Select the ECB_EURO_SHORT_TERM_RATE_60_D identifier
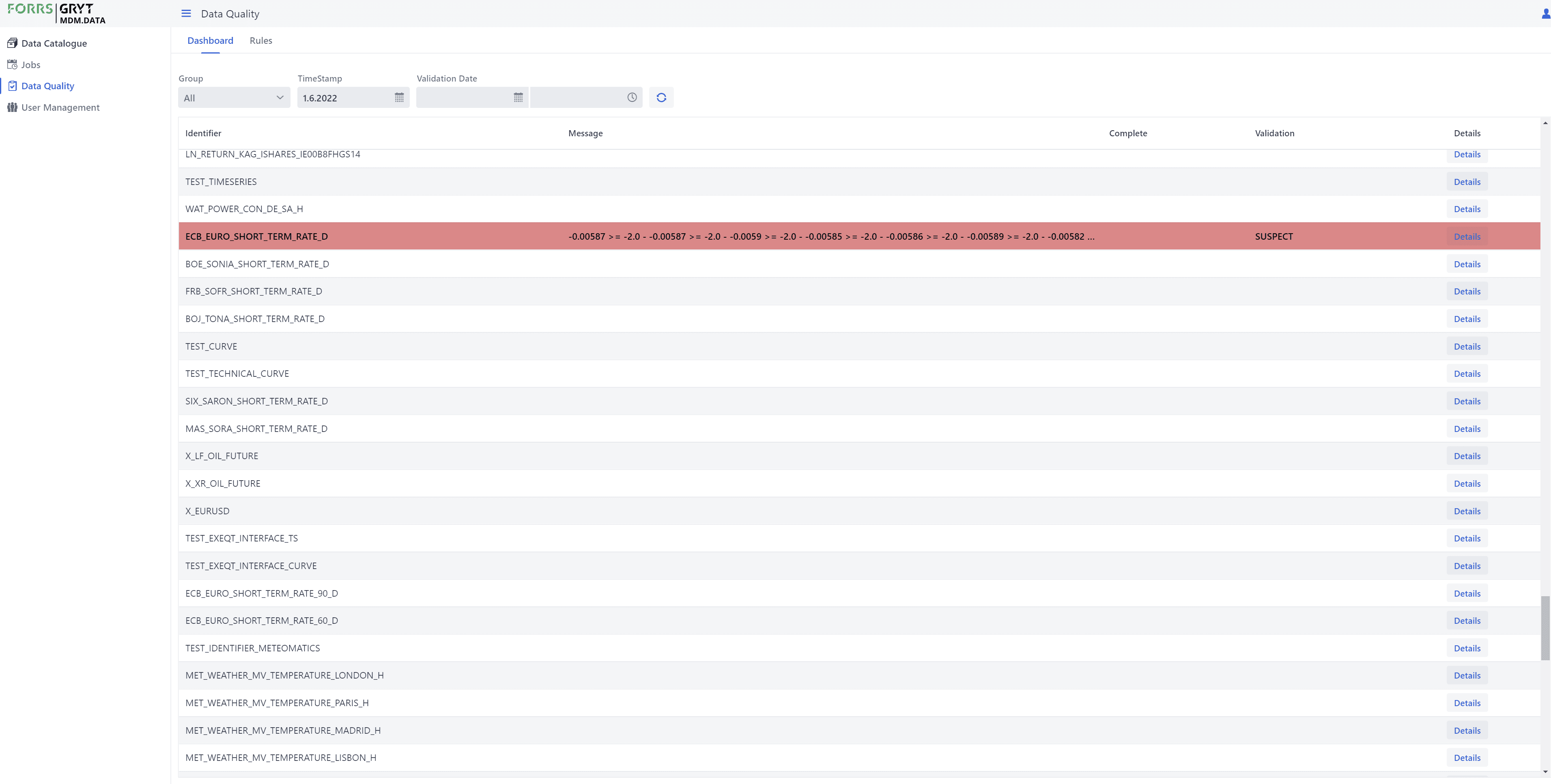 262,621
